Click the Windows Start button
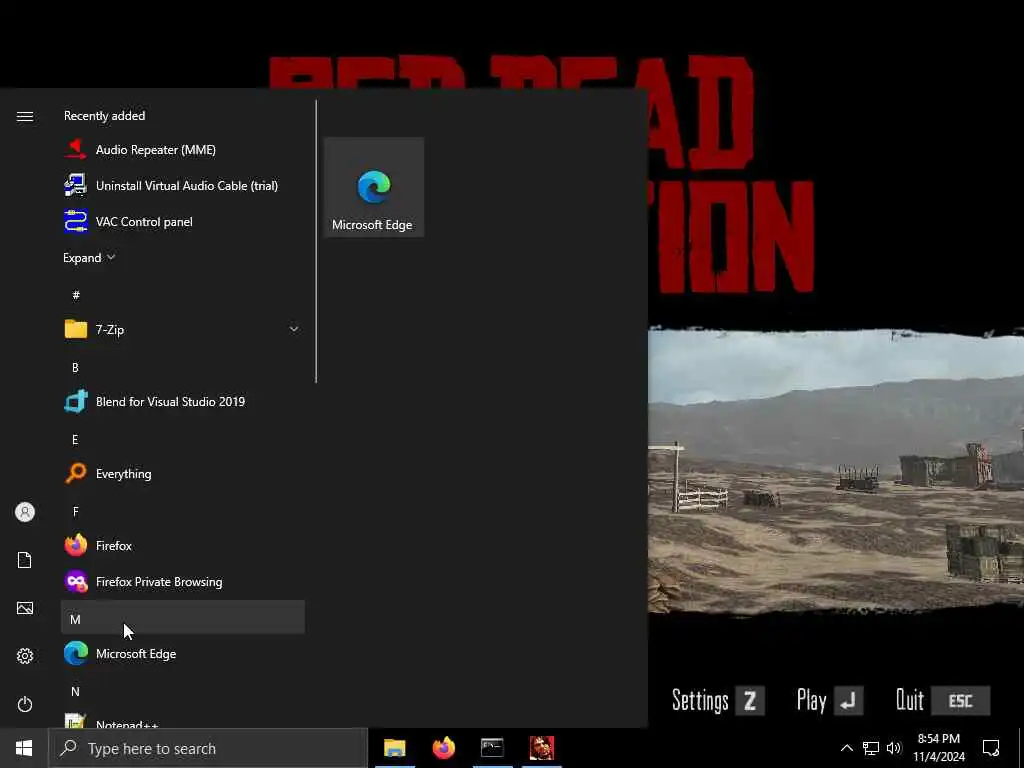Image resolution: width=1024 pixels, height=768 pixels. [x=24, y=748]
